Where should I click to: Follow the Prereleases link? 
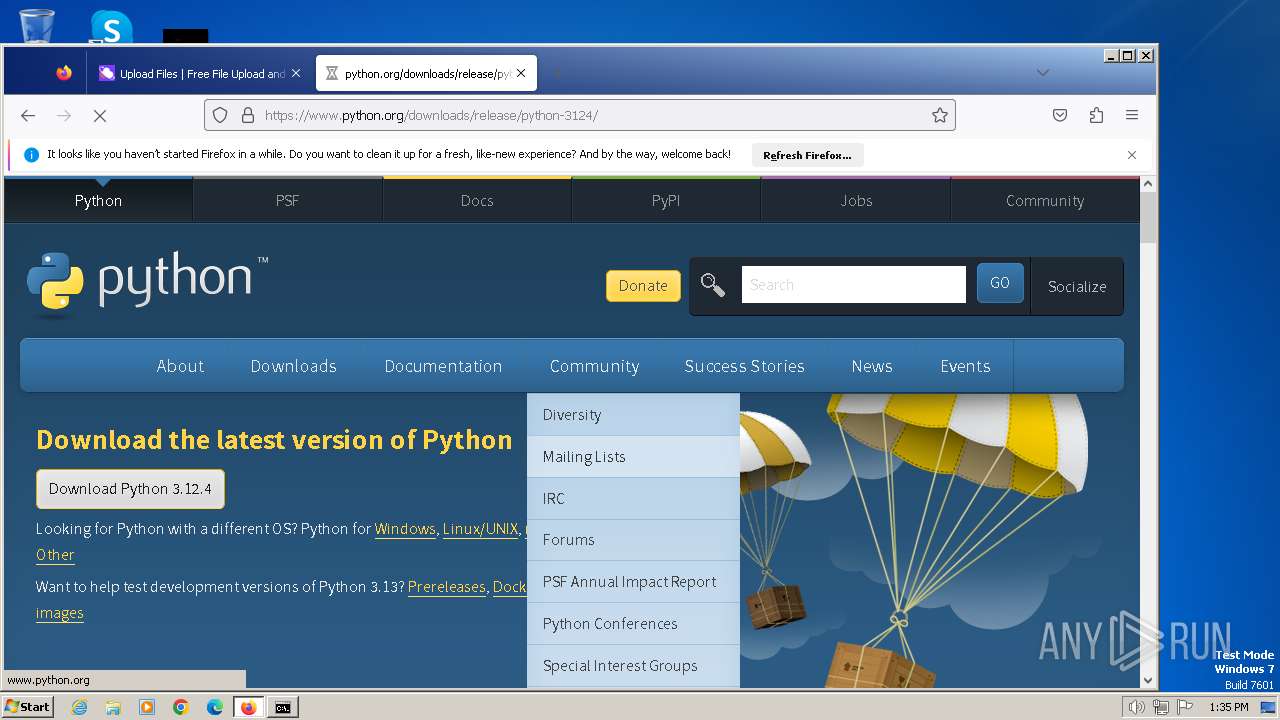point(446,587)
